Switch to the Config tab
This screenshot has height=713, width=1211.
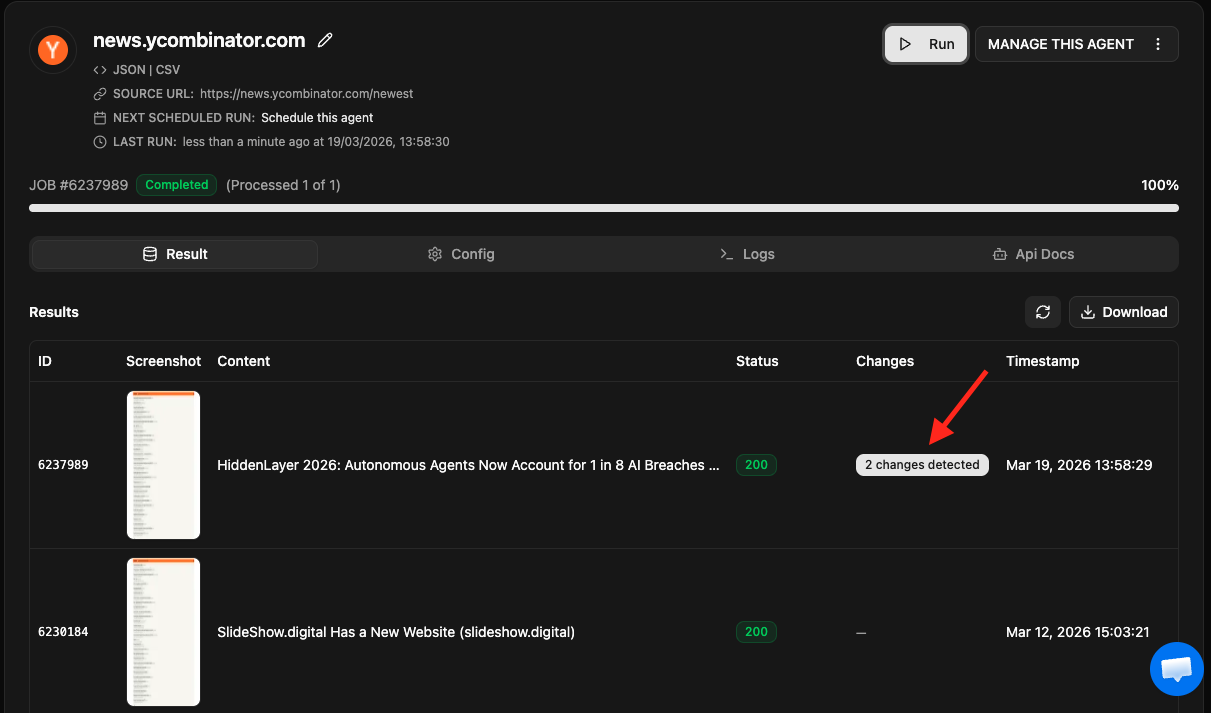461,254
